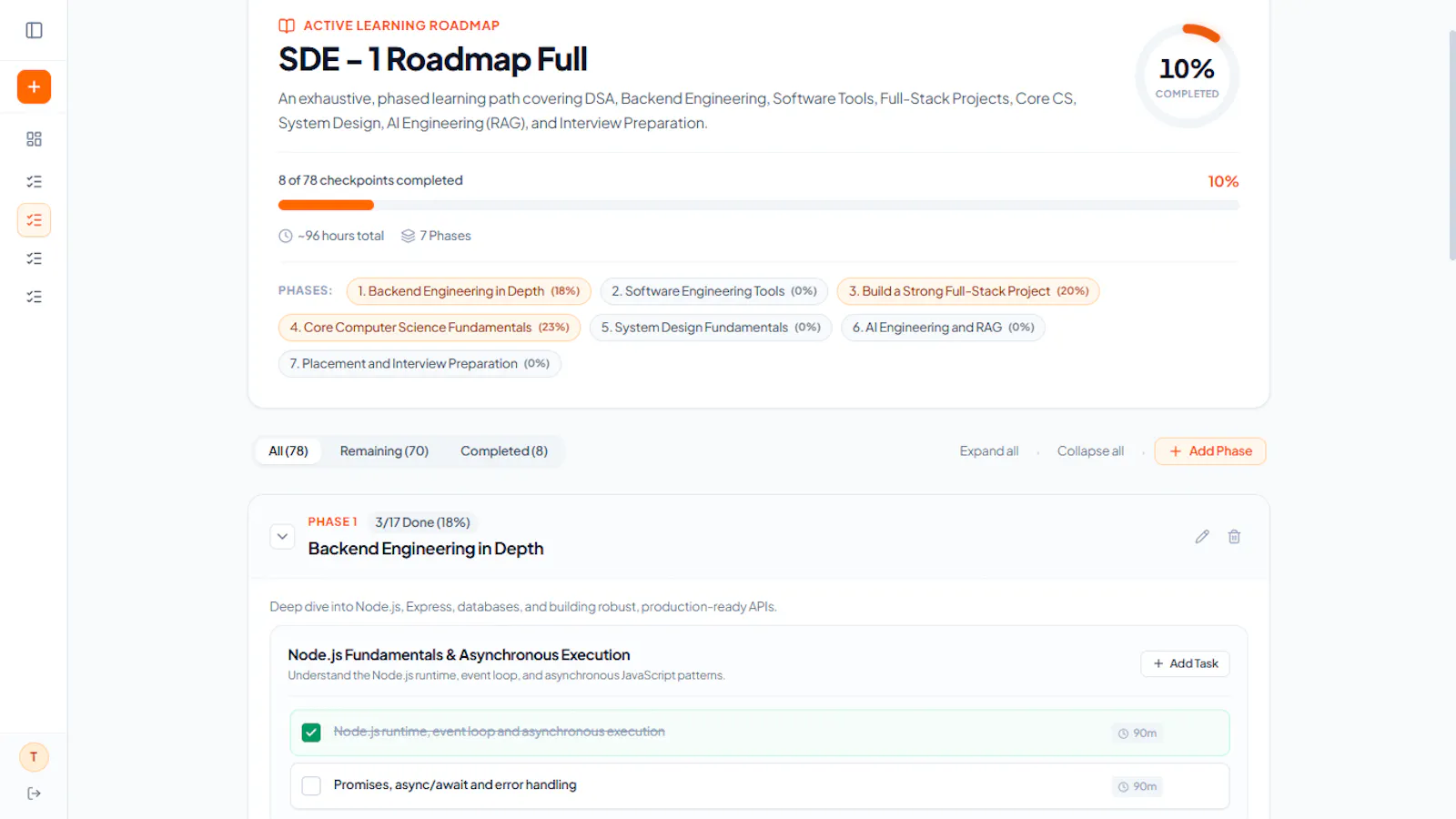
Task: Switch to the Remaining (70) tab
Action: coord(384,451)
